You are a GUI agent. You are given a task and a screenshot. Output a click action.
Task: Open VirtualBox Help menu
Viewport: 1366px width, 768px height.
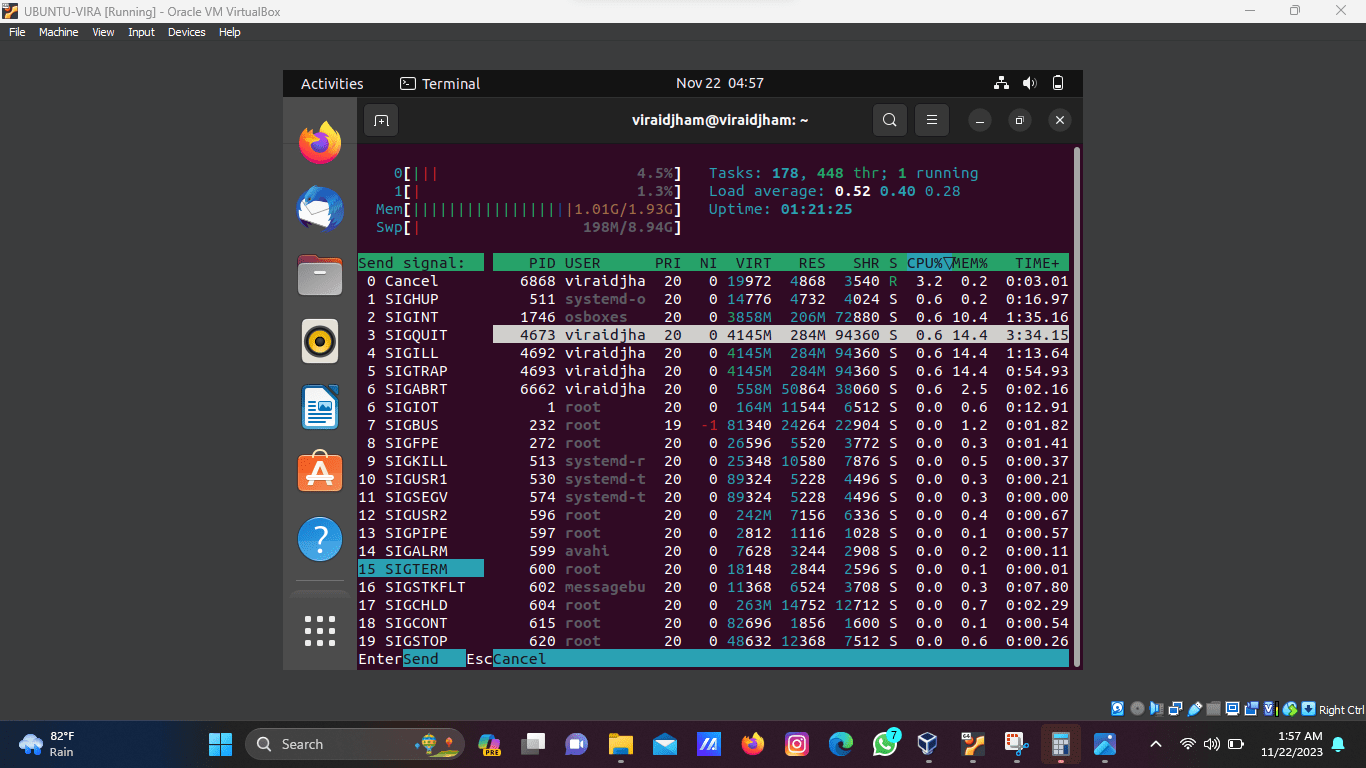[230, 32]
